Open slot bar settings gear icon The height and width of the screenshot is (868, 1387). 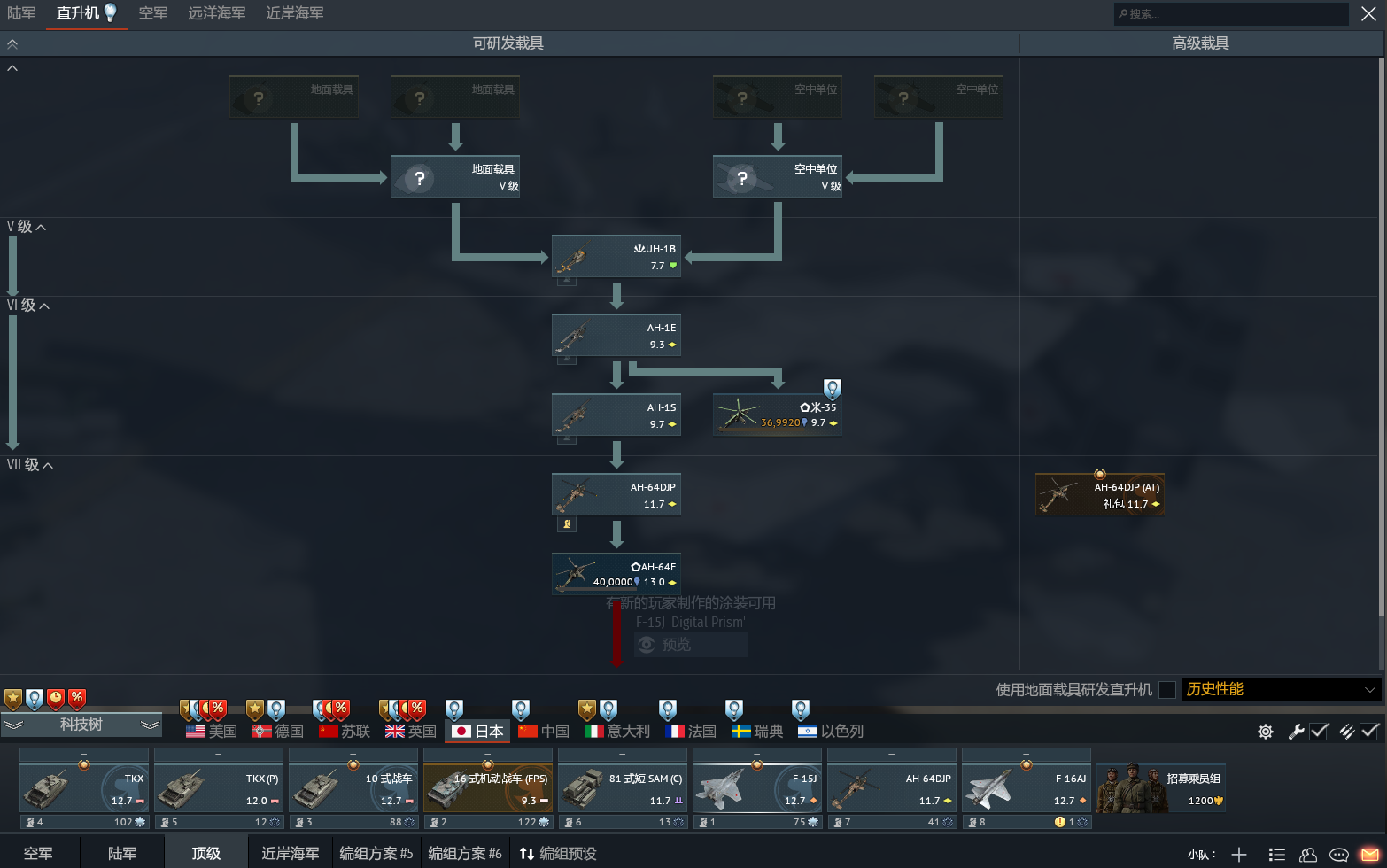click(1266, 732)
